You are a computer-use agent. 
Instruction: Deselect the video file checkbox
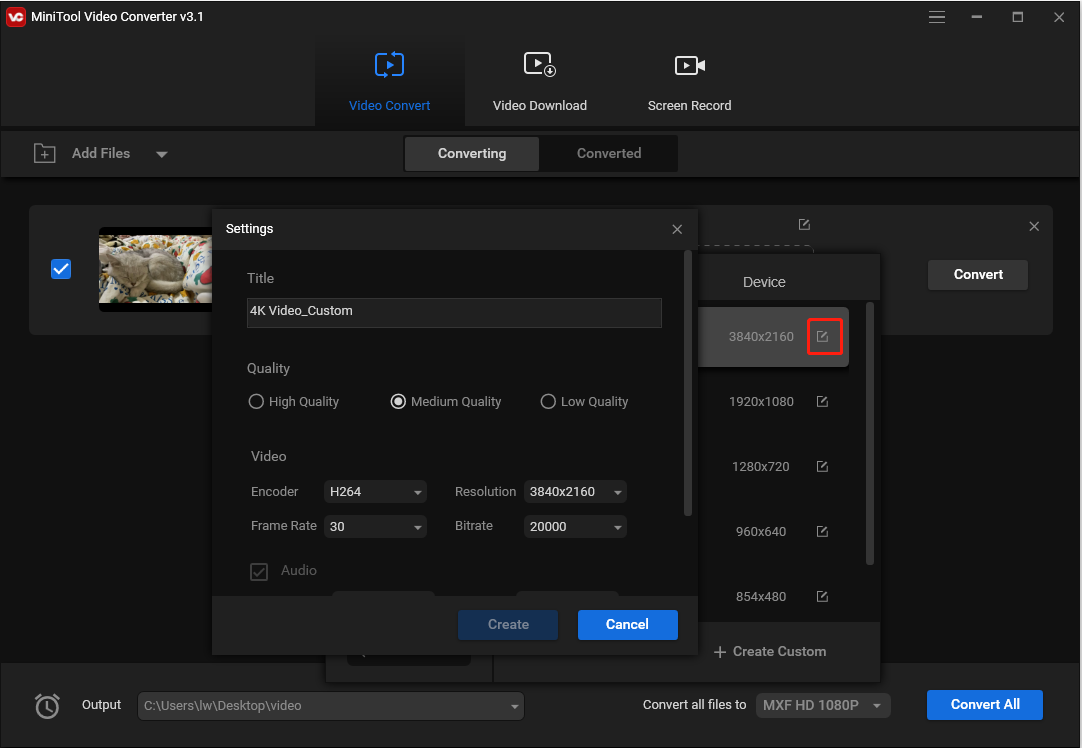click(x=61, y=268)
